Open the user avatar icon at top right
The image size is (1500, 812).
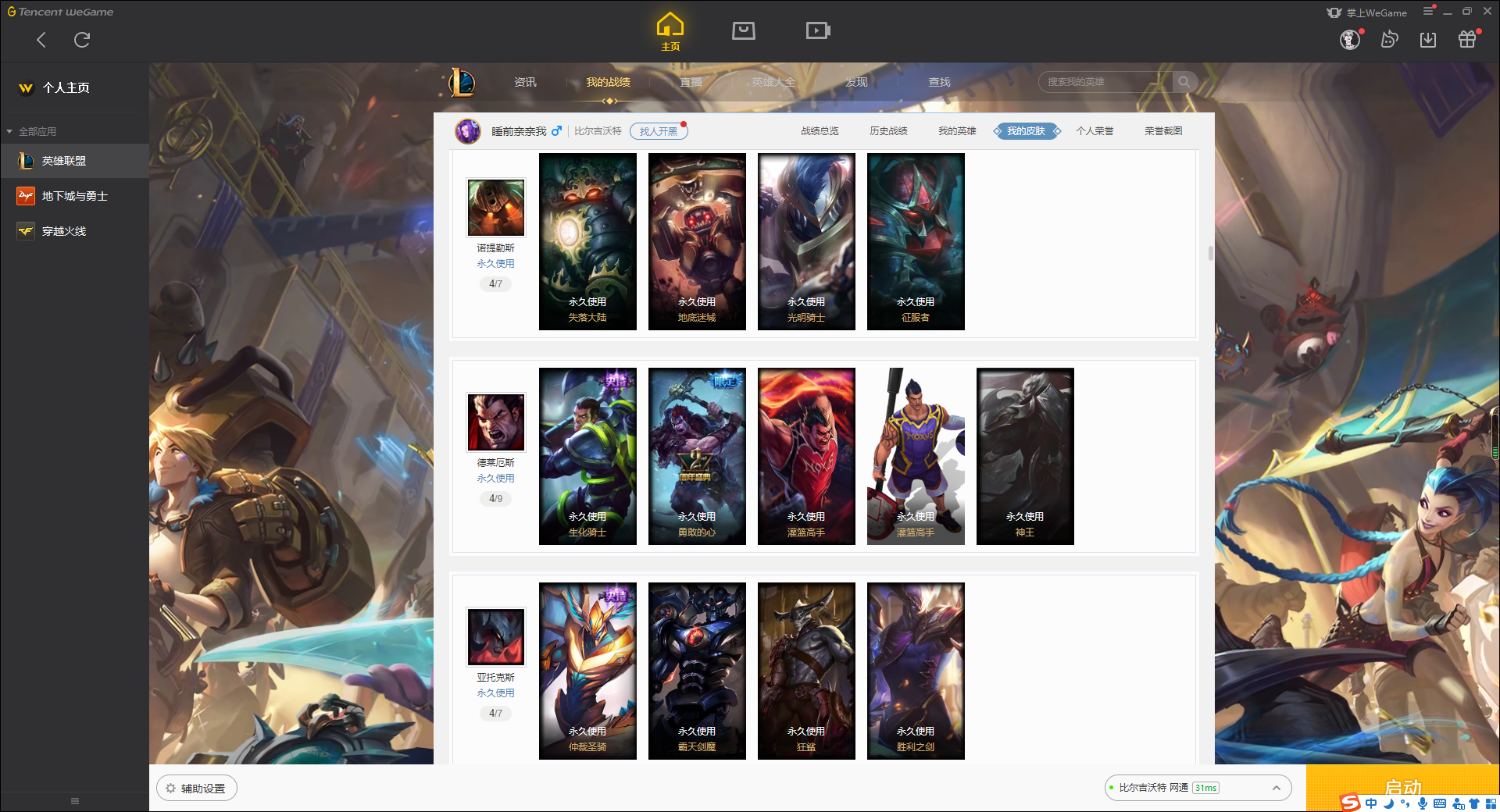pos(1350,39)
